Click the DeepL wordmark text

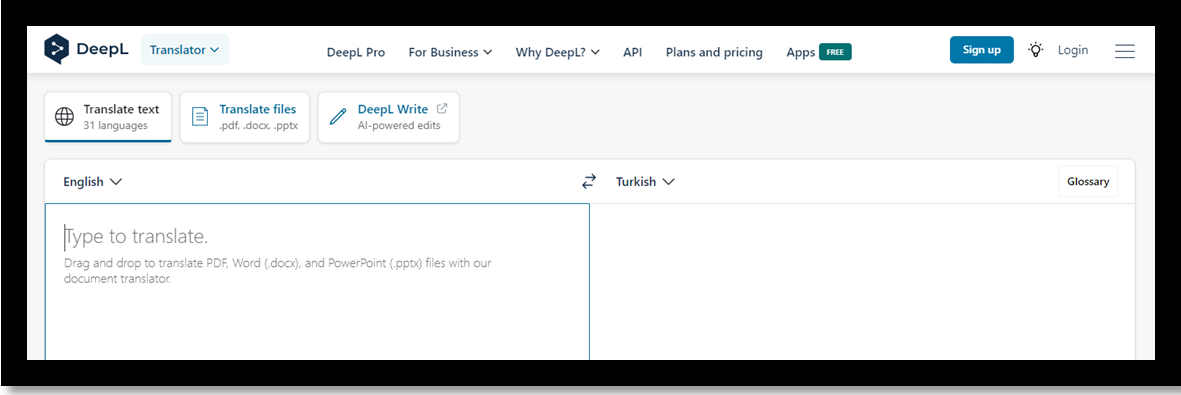coord(102,50)
